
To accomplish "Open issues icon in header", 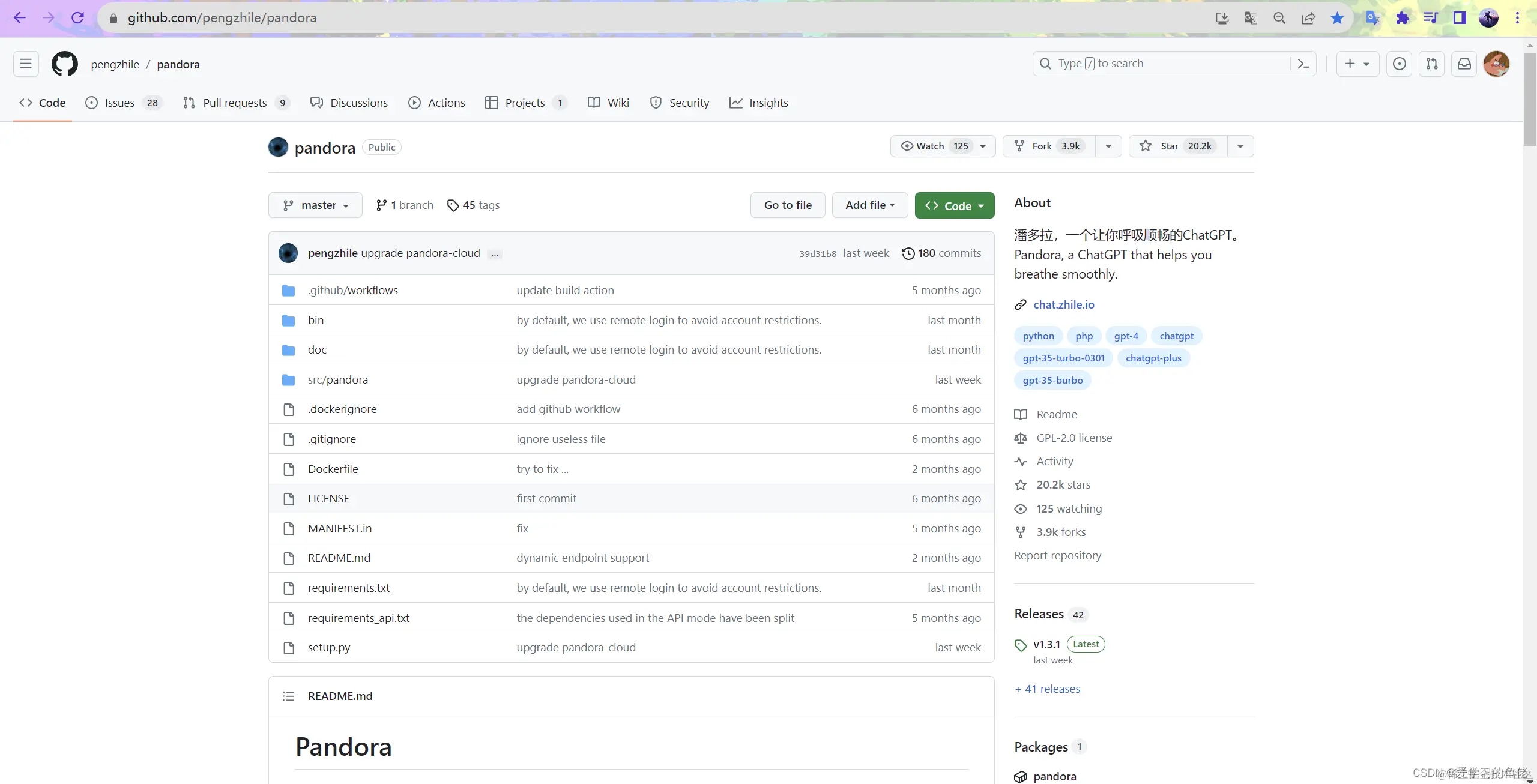I will (x=1400, y=64).
